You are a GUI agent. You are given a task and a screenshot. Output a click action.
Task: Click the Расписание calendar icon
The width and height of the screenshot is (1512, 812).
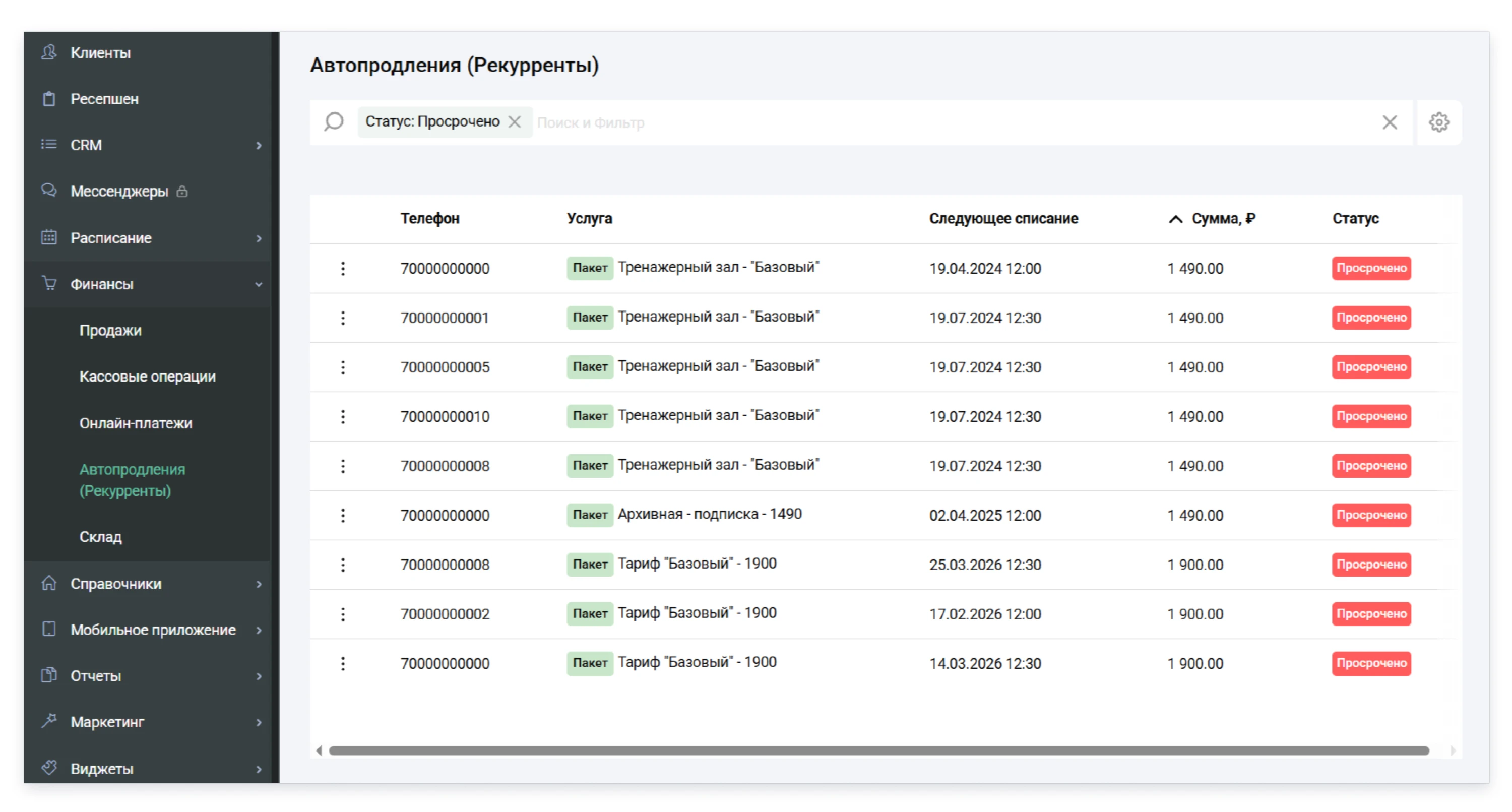click(x=49, y=237)
